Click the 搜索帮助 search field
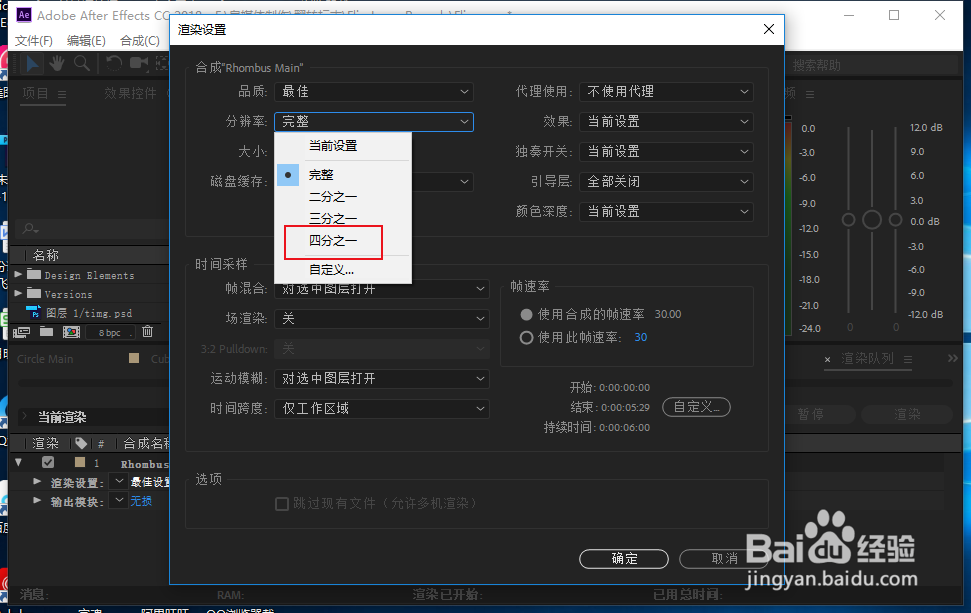The width and height of the screenshot is (971, 613). click(873, 65)
